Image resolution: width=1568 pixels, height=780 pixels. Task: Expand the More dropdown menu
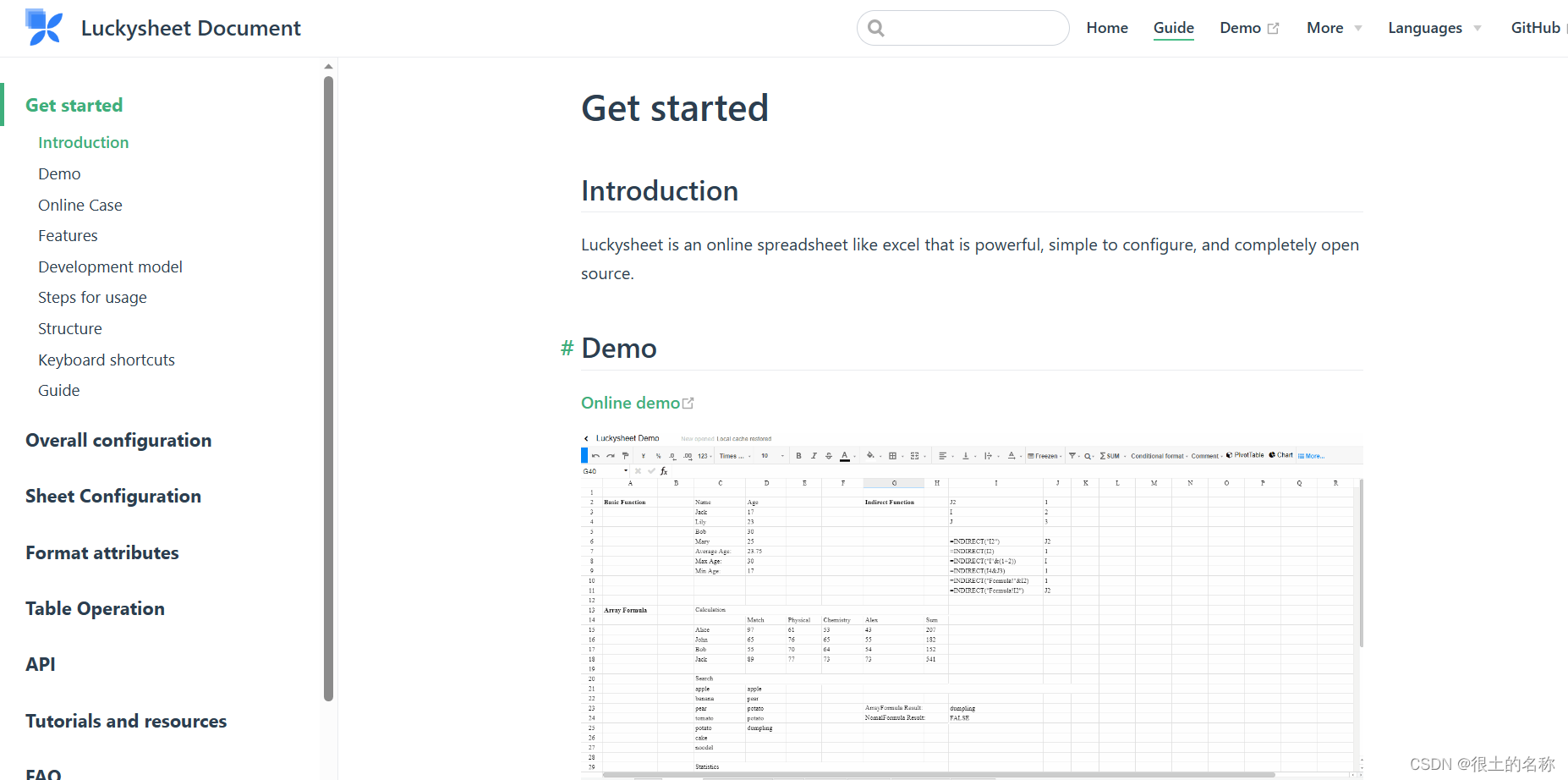click(1334, 28)
